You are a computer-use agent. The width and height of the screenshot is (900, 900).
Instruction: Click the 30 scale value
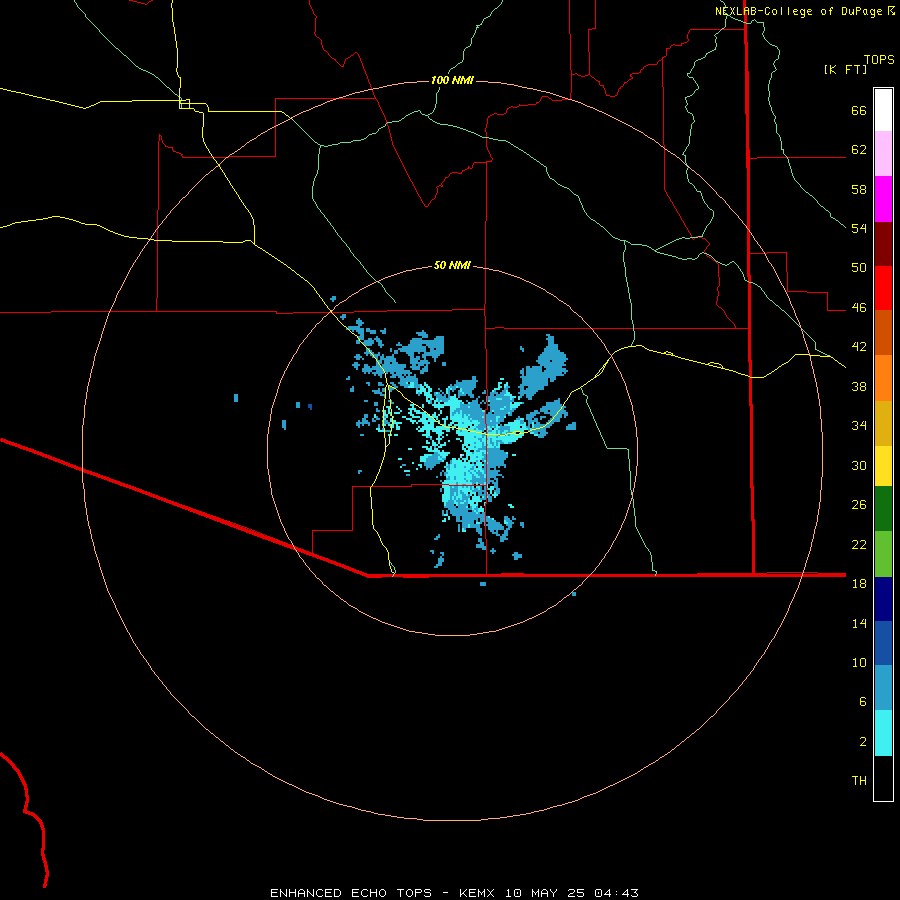[859, 465]
